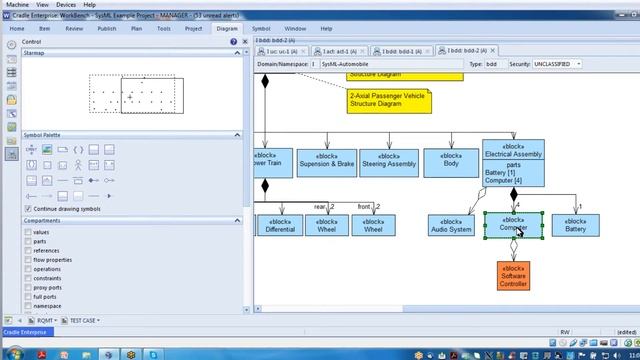The image size is (640, 360).
Task: Check the flow properties compartment option
Action: pos(28,260)
